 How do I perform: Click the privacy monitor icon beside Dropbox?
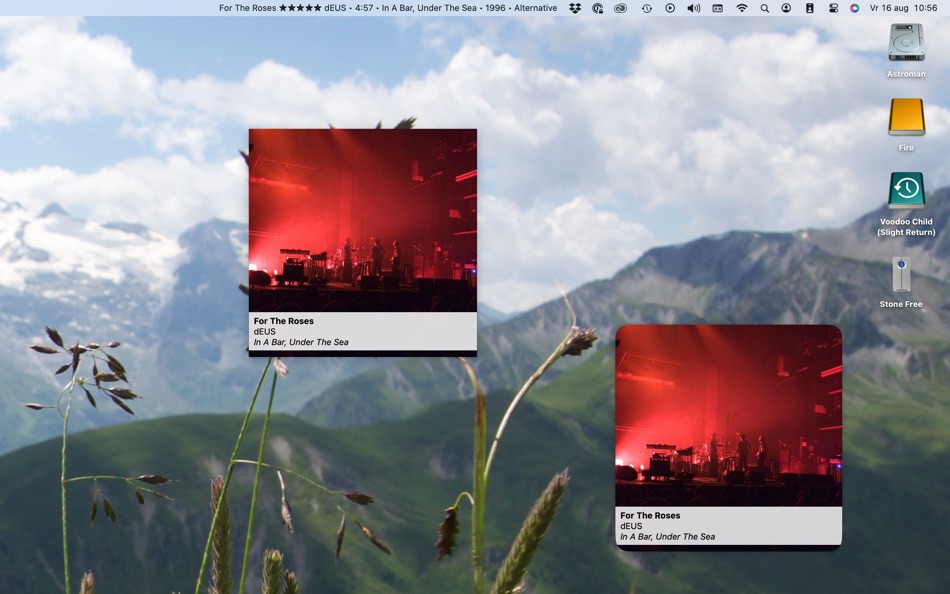point(598,7)
